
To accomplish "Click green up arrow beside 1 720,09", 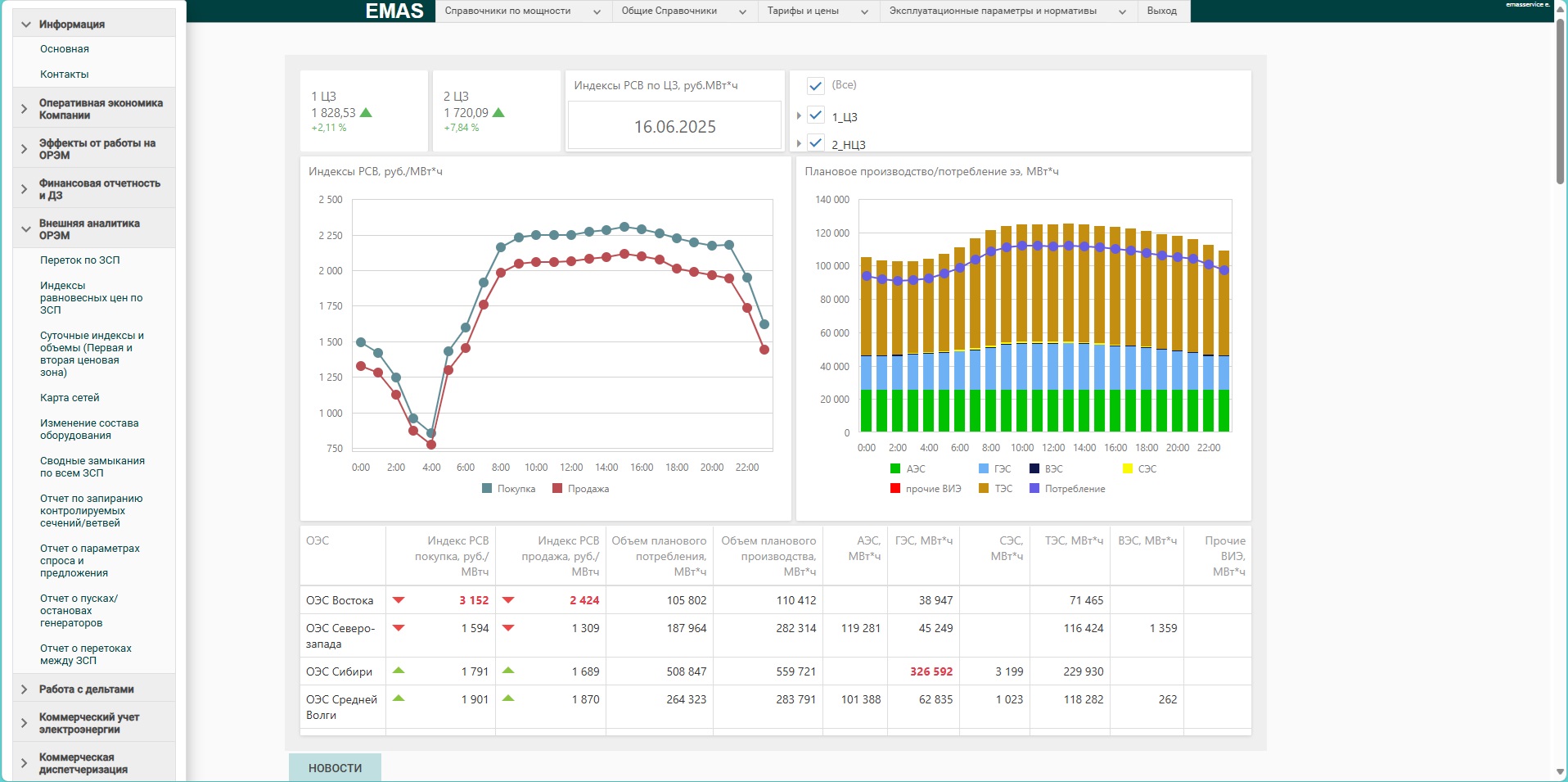I will [498, 113].
